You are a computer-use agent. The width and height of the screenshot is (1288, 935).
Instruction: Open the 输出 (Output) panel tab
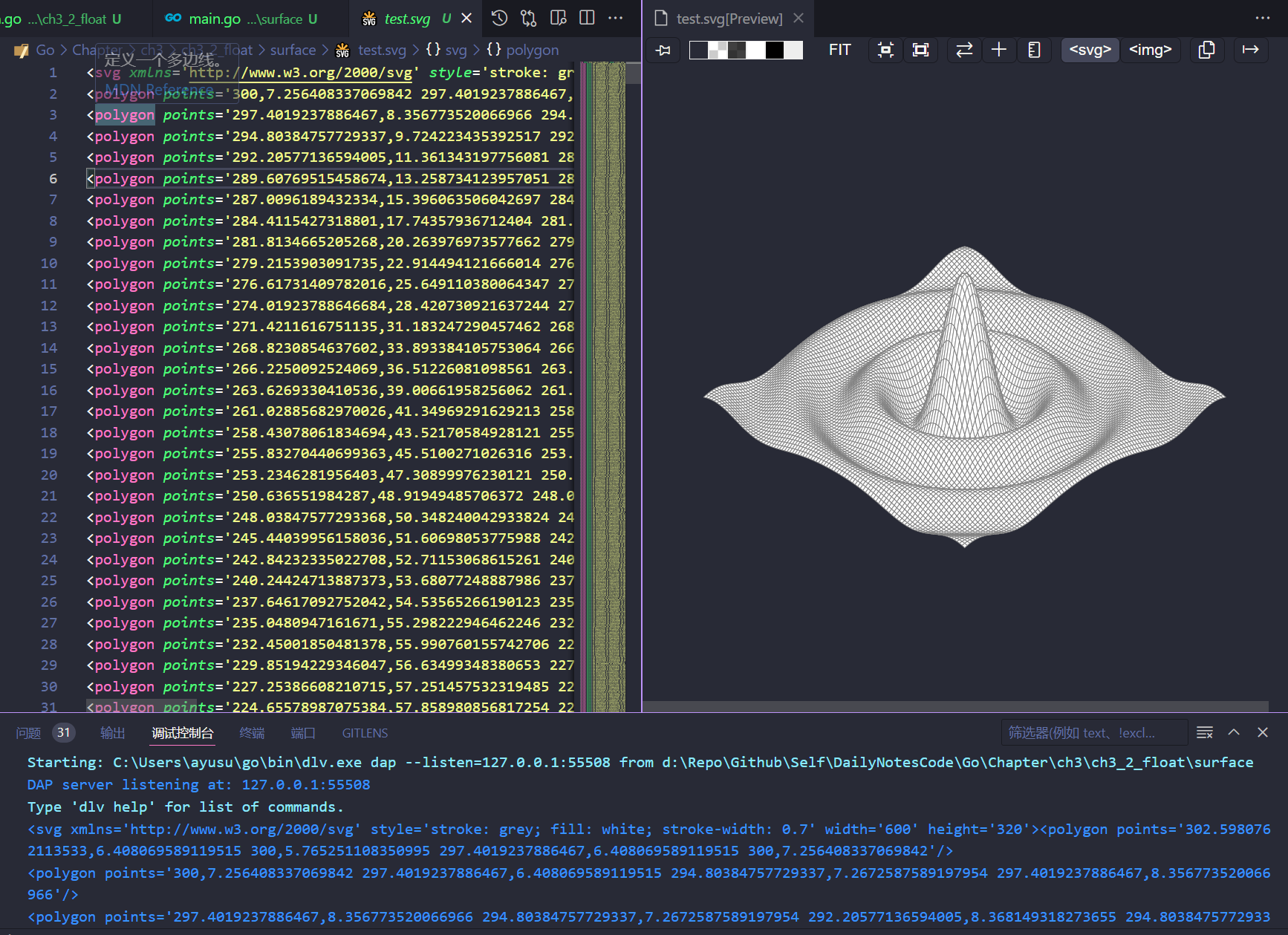click(x=113, y=733)
